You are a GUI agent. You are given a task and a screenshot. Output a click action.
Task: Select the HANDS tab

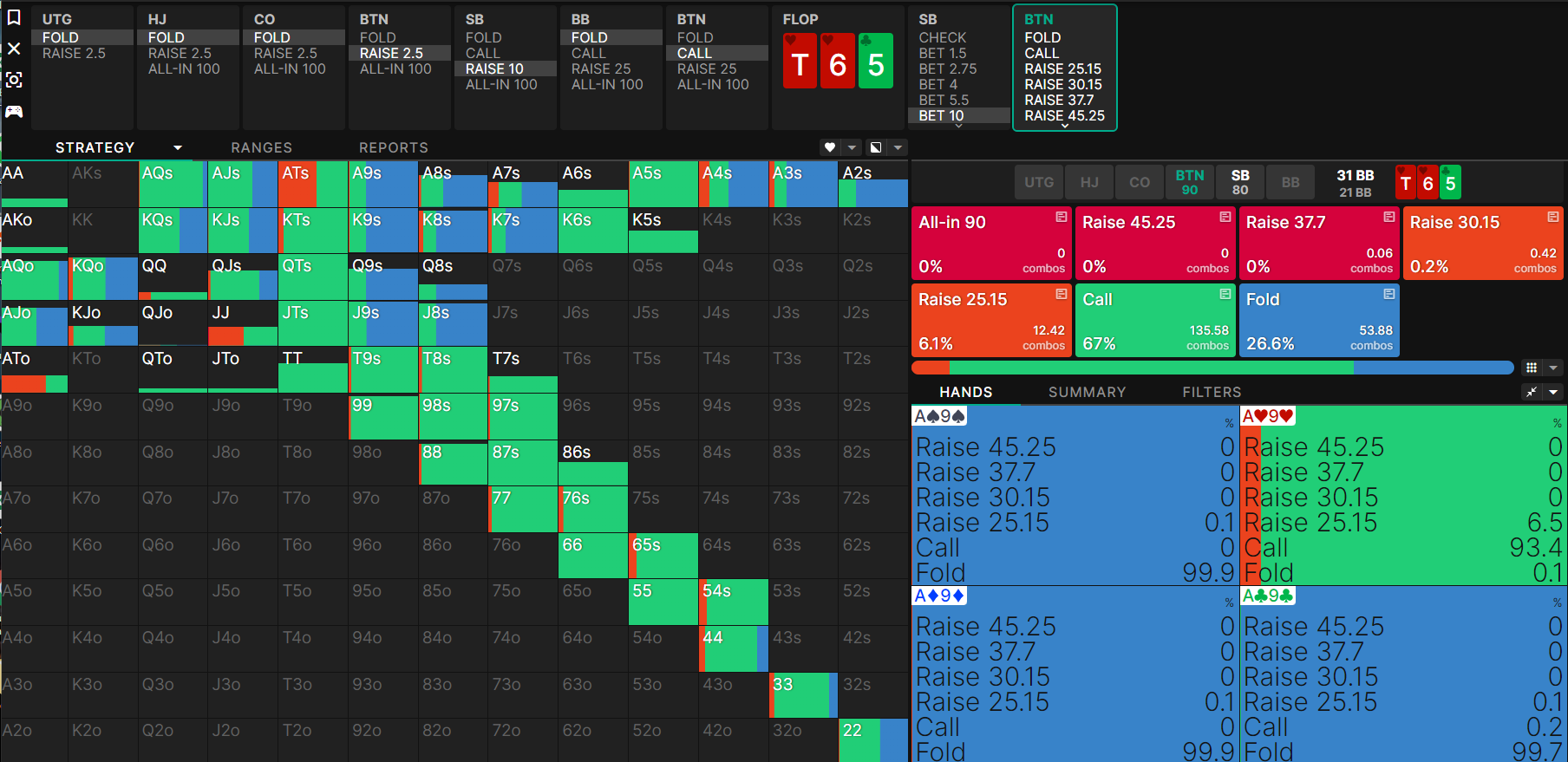(x=966, y=392)
